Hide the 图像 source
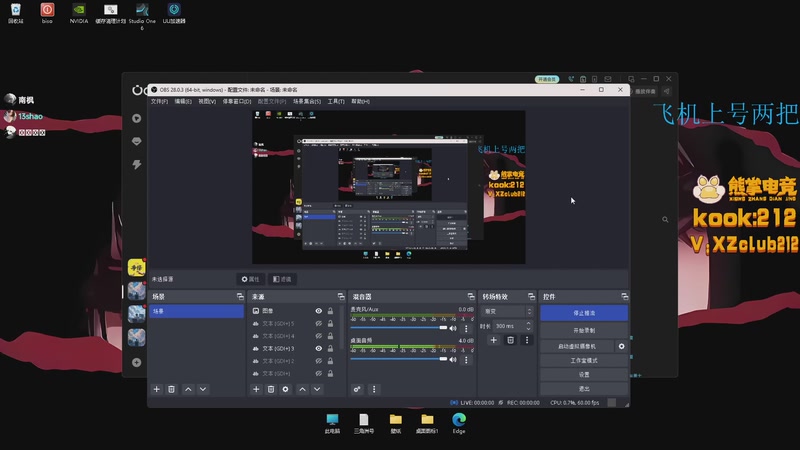This screenshot has width=800, height=450. point(318,311)
